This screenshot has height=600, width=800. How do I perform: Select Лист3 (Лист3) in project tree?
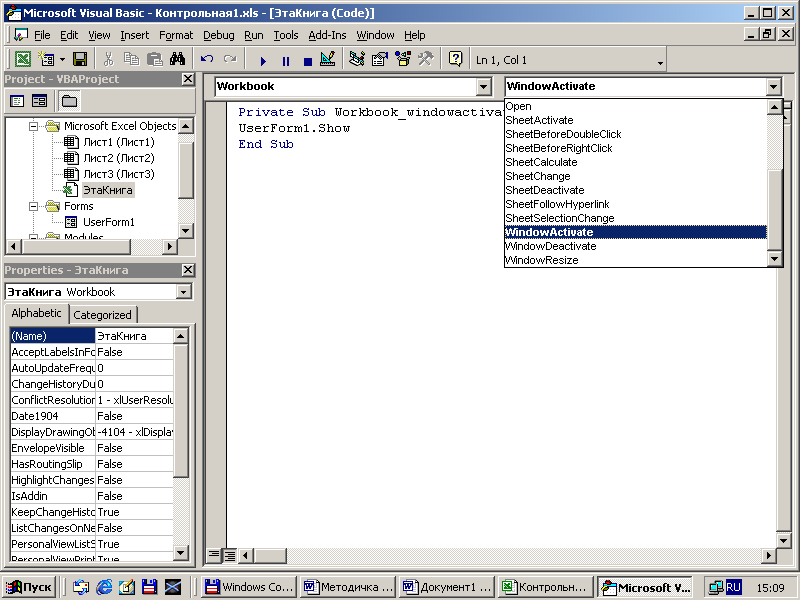pyautogui.click(x=119, y=174)
